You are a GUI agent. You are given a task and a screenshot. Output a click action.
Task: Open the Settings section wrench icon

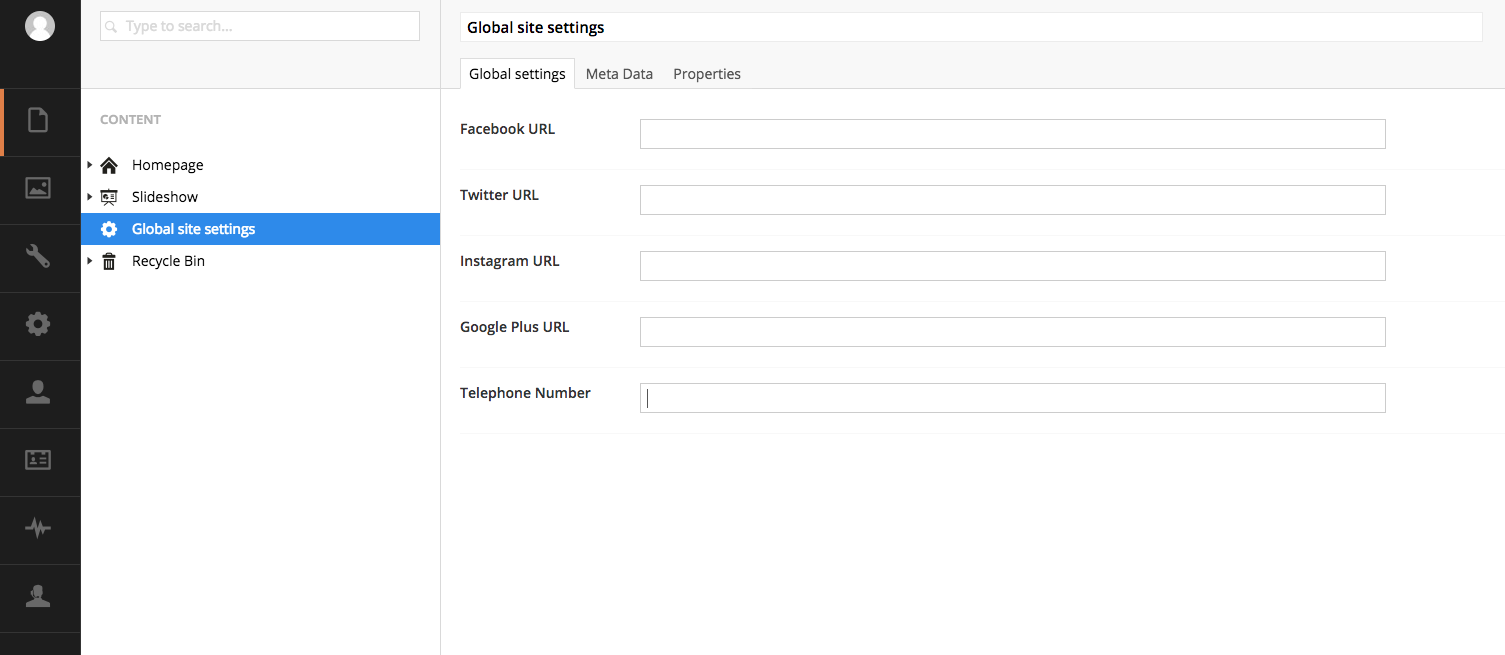(x=38, y=256)
